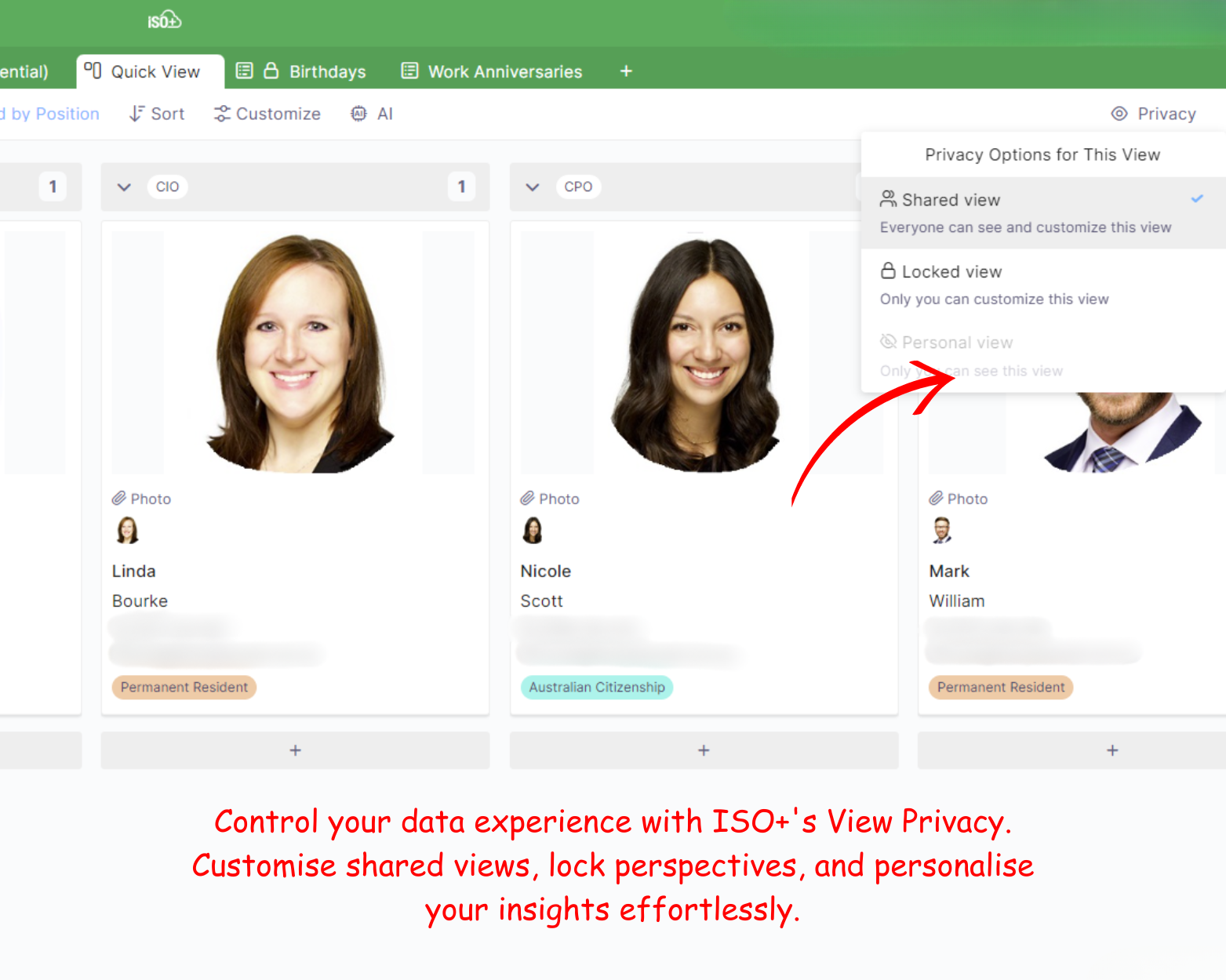
Task: Click the Sort arrow icon
Action: (136, 114)
